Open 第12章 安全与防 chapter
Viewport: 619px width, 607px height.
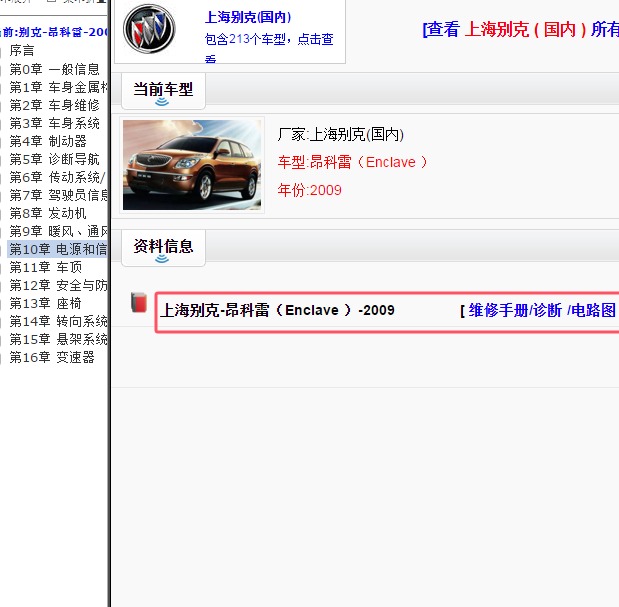pos(58,285)
